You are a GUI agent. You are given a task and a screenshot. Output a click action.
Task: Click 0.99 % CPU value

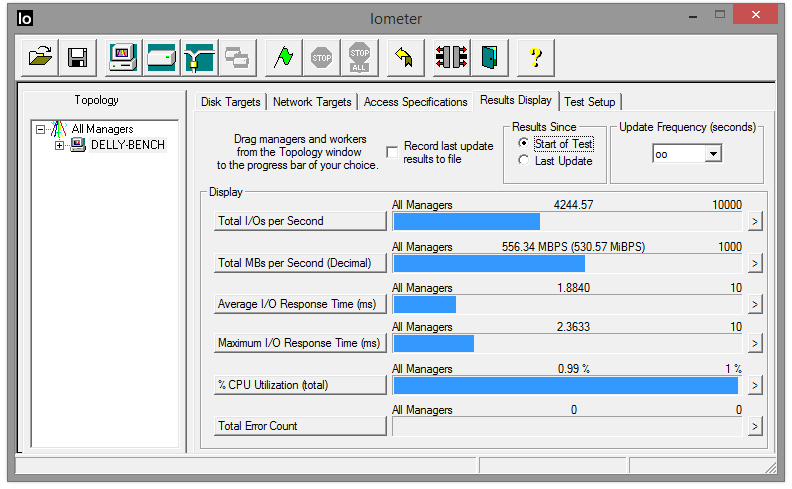(x=573, y=369)
